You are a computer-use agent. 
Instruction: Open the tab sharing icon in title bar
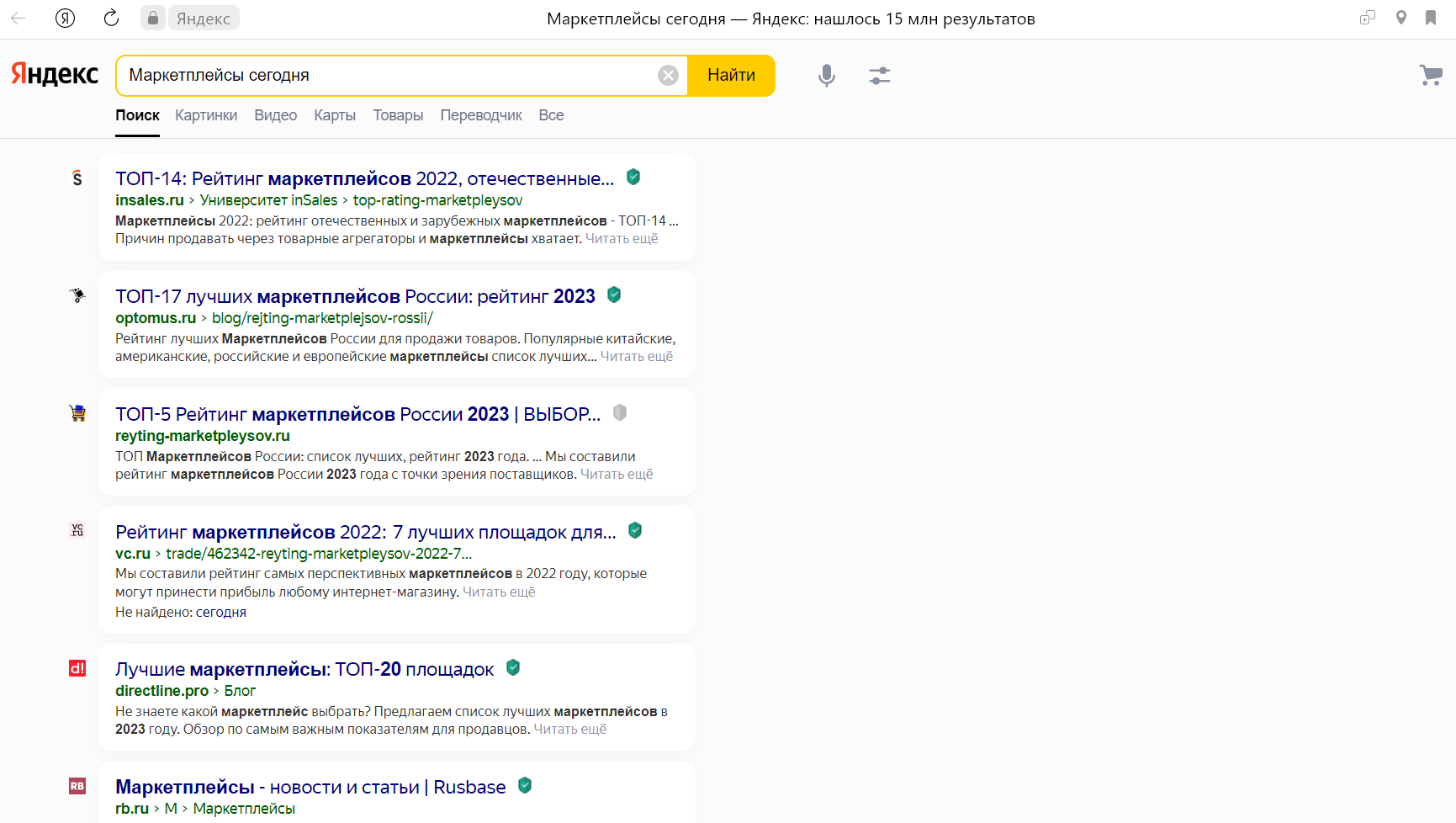click(1368, 18)
